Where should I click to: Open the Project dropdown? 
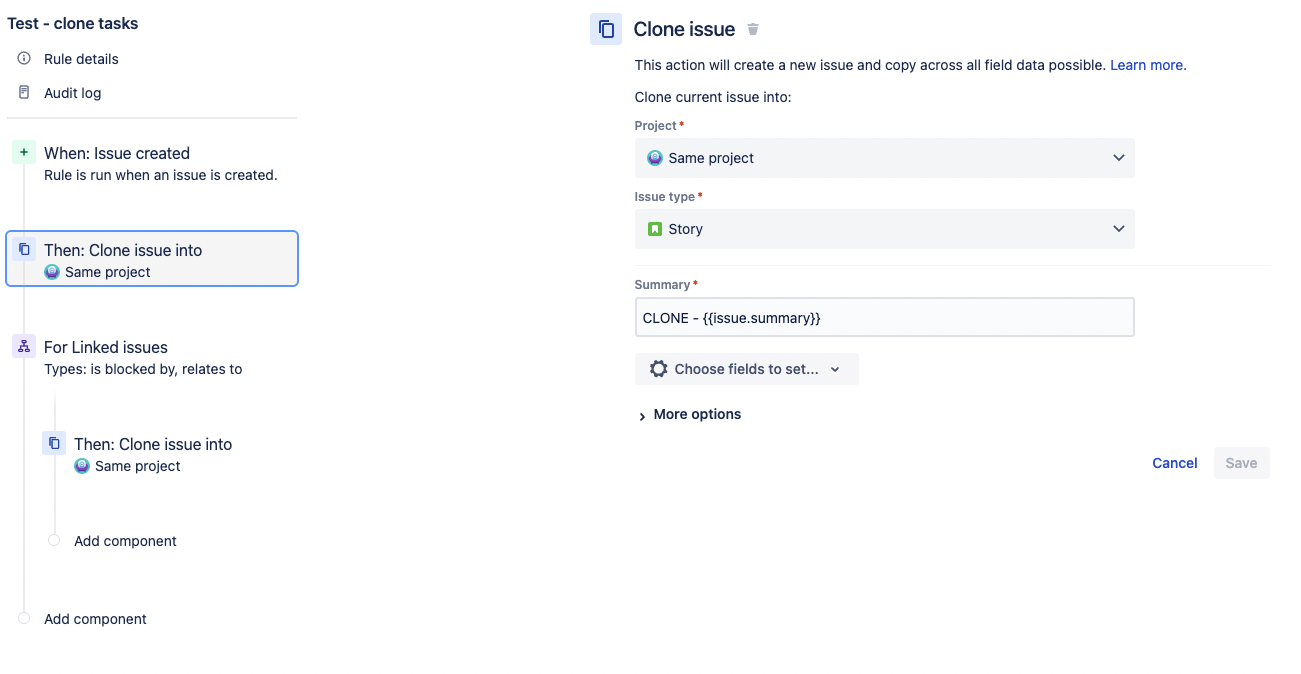point(1118,158)
